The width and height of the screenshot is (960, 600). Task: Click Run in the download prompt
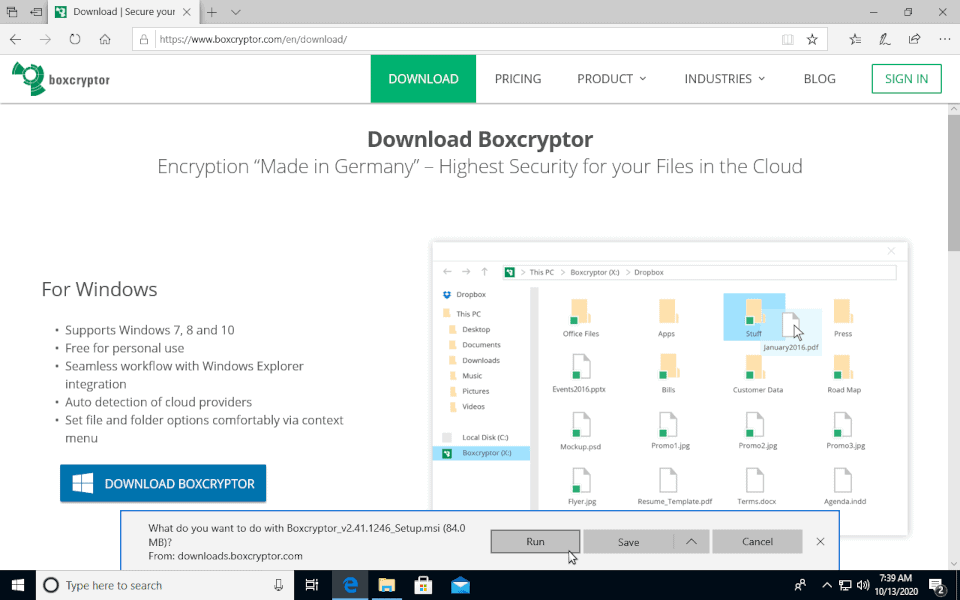535,541
